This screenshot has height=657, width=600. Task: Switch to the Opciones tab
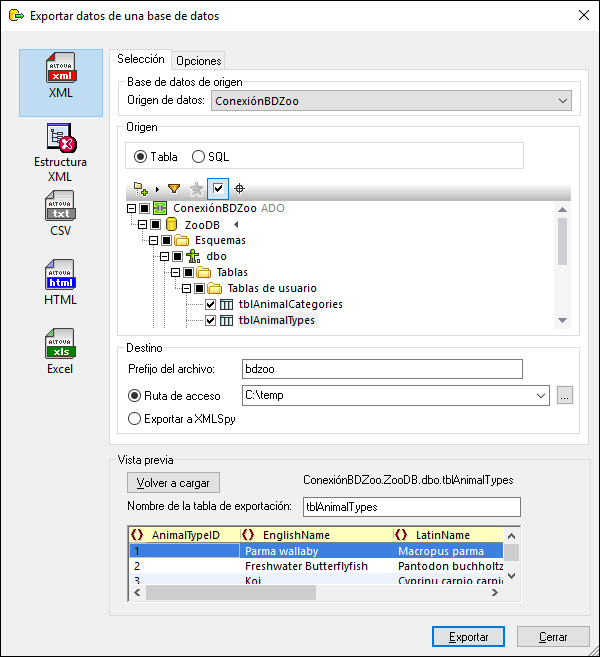click(x=198, y=61)
